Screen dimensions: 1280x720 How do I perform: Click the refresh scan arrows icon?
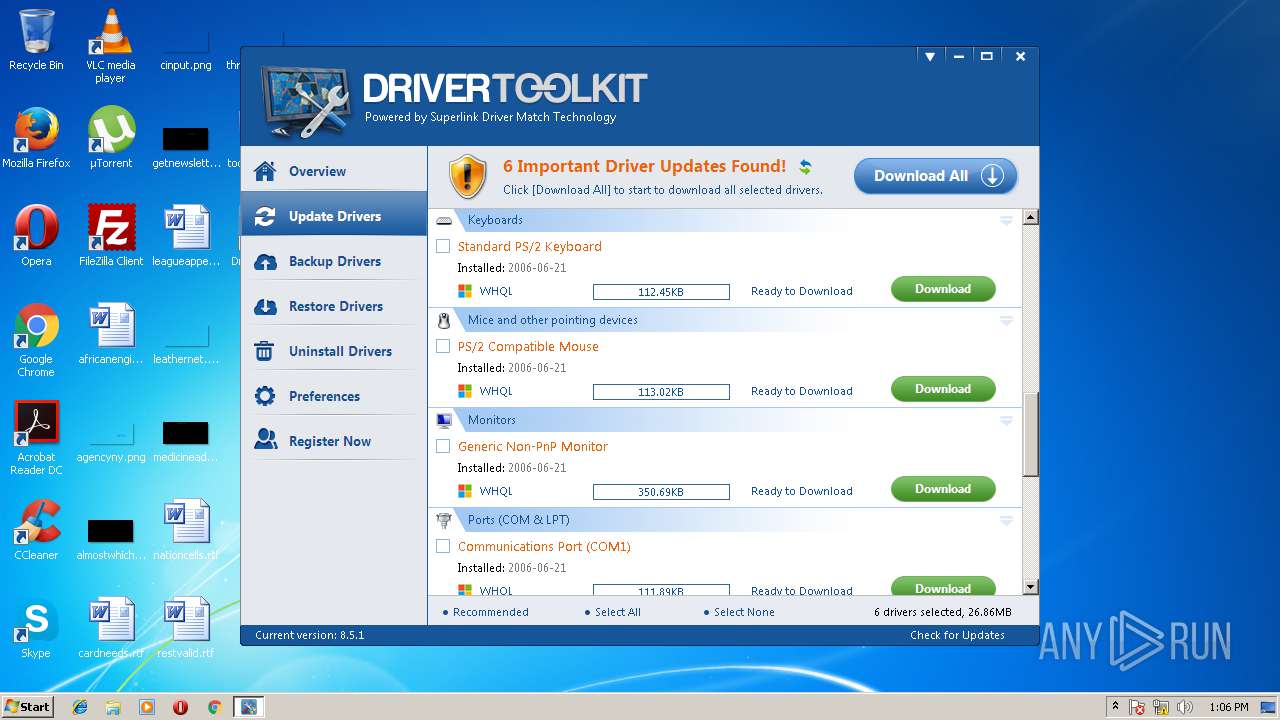[x=805, y=167]
